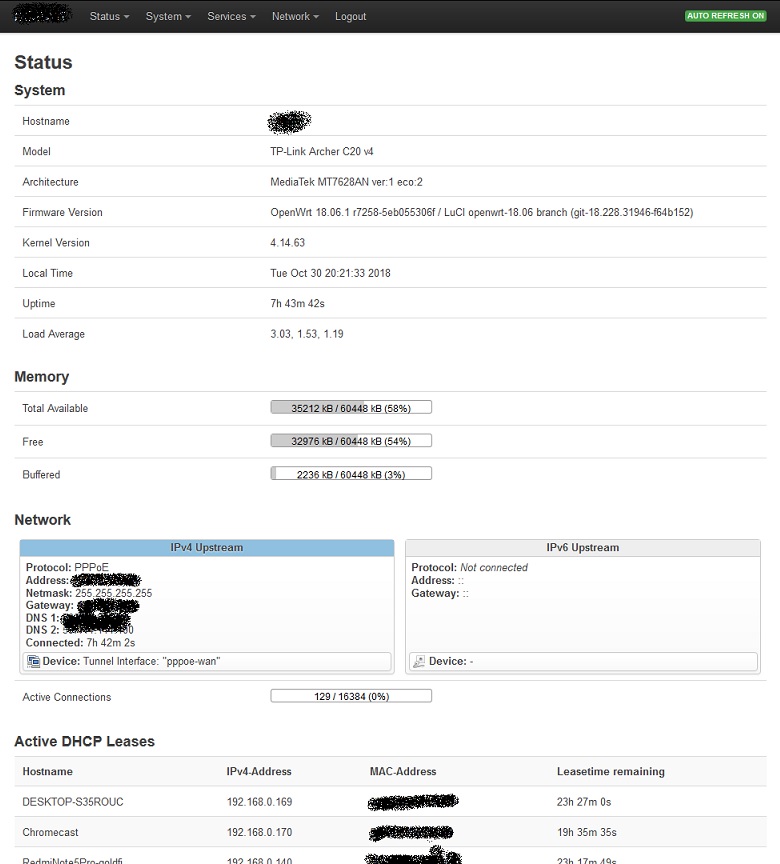Click Protocol: PPPoE in IPv4 box
The width and height of the screenshot is (780, 864).
(x=67, y=567)
